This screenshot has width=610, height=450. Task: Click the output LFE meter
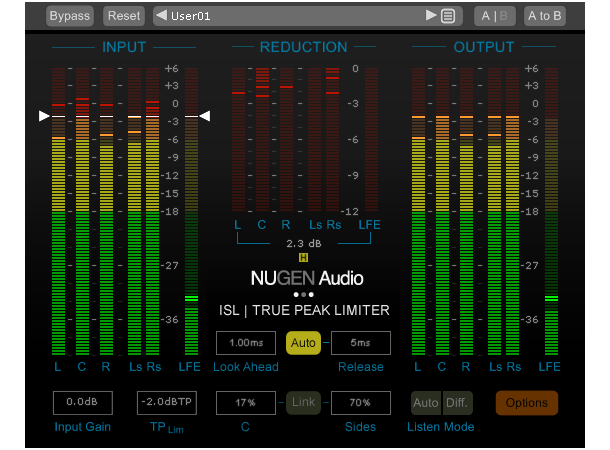(551, 211)
